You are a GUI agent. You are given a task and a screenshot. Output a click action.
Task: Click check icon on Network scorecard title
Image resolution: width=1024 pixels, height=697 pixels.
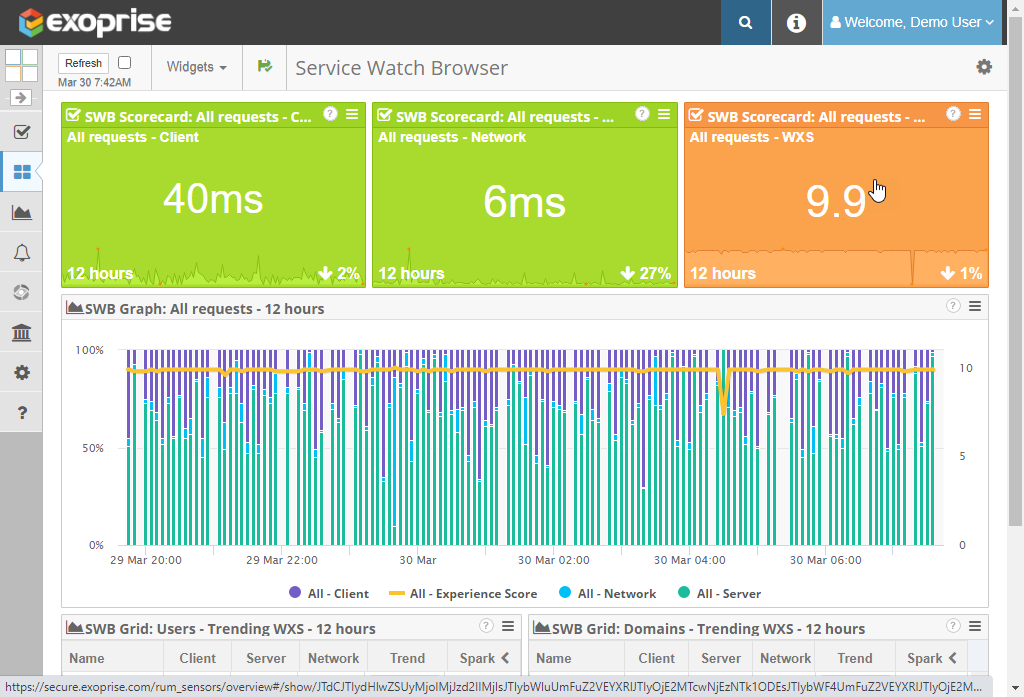coord(385,116)
